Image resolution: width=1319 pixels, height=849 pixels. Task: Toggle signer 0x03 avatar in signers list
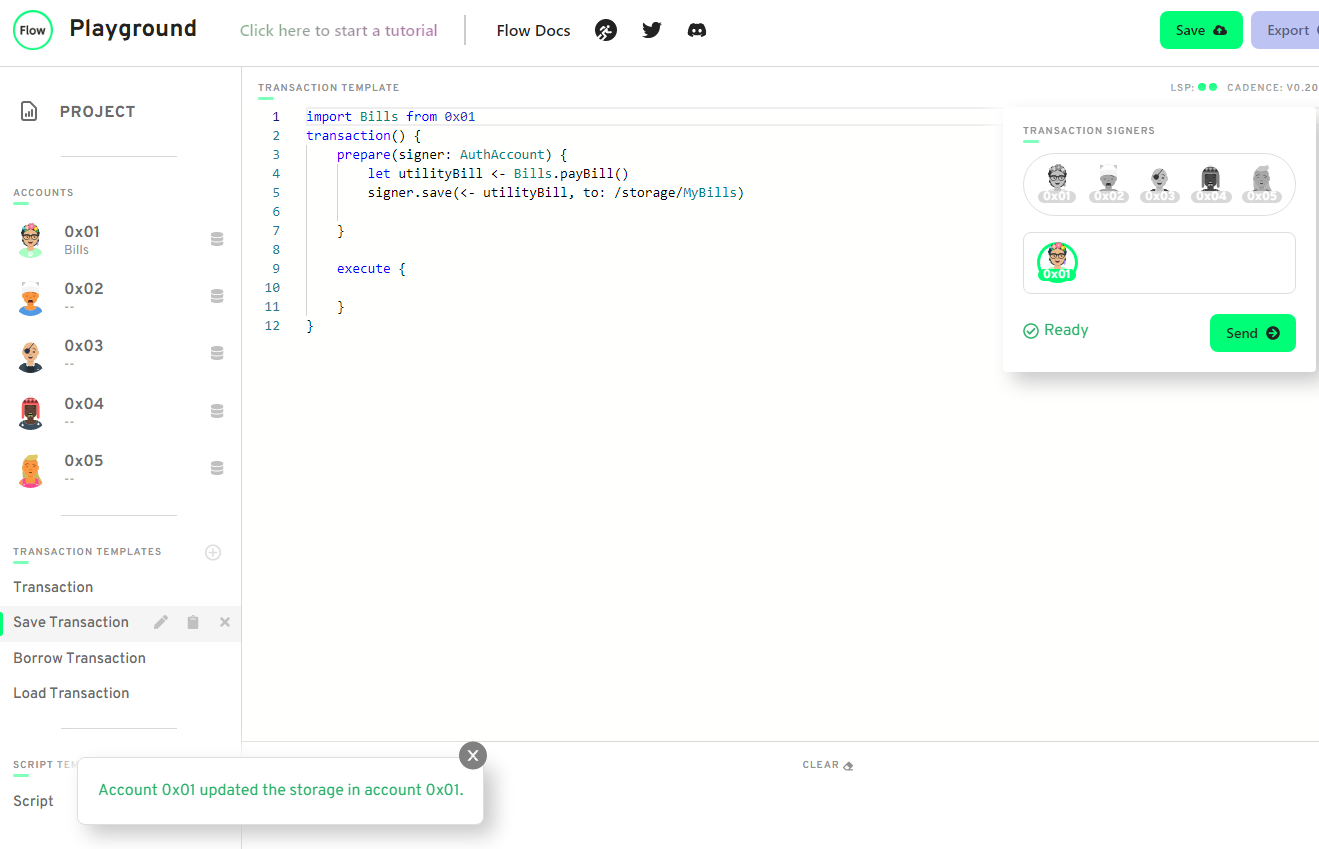pyautogui.click(x=1160, y=184)
